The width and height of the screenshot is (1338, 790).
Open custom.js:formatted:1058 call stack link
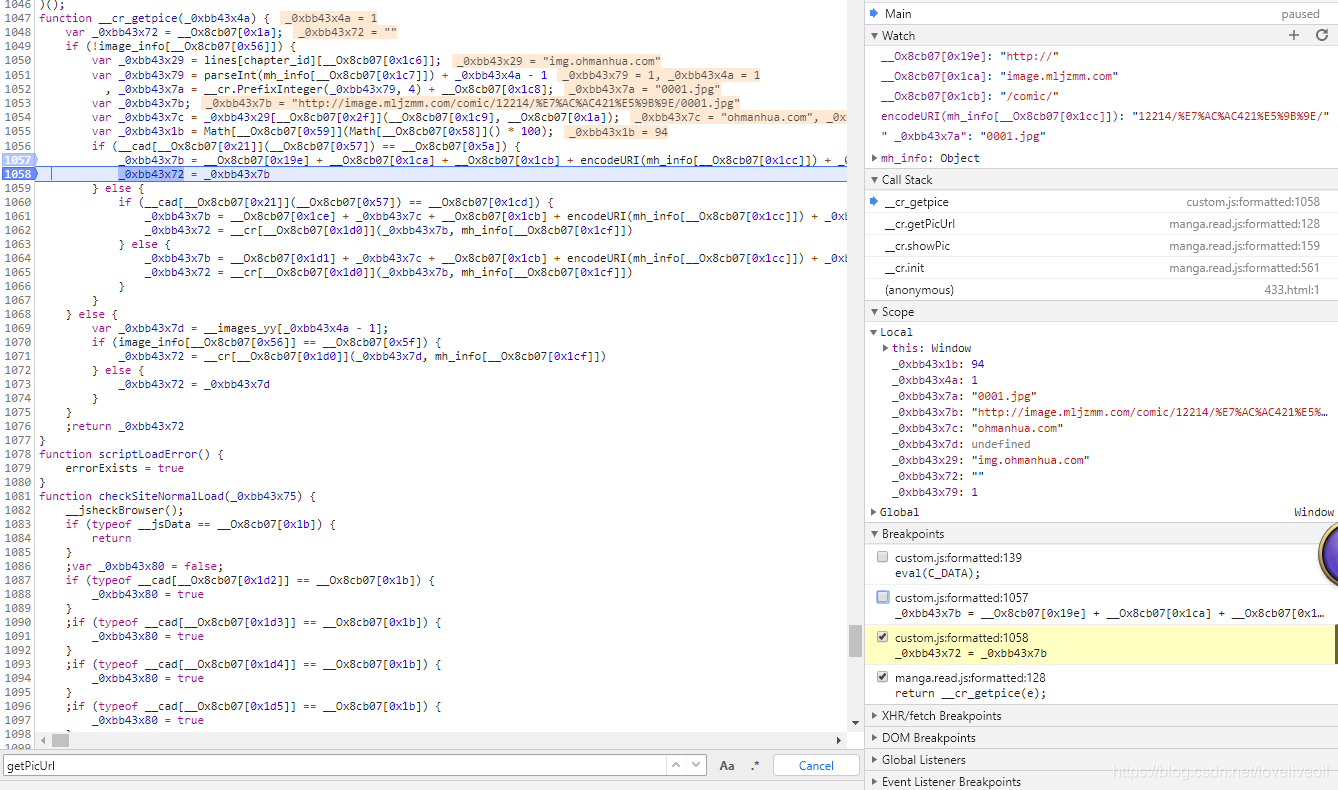(x=1253, y=202)
